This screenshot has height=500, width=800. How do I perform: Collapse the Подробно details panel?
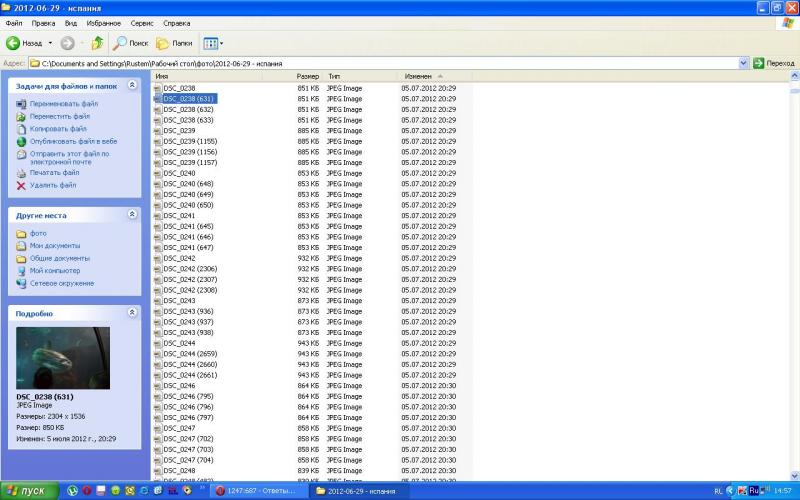tap(132, 312)
